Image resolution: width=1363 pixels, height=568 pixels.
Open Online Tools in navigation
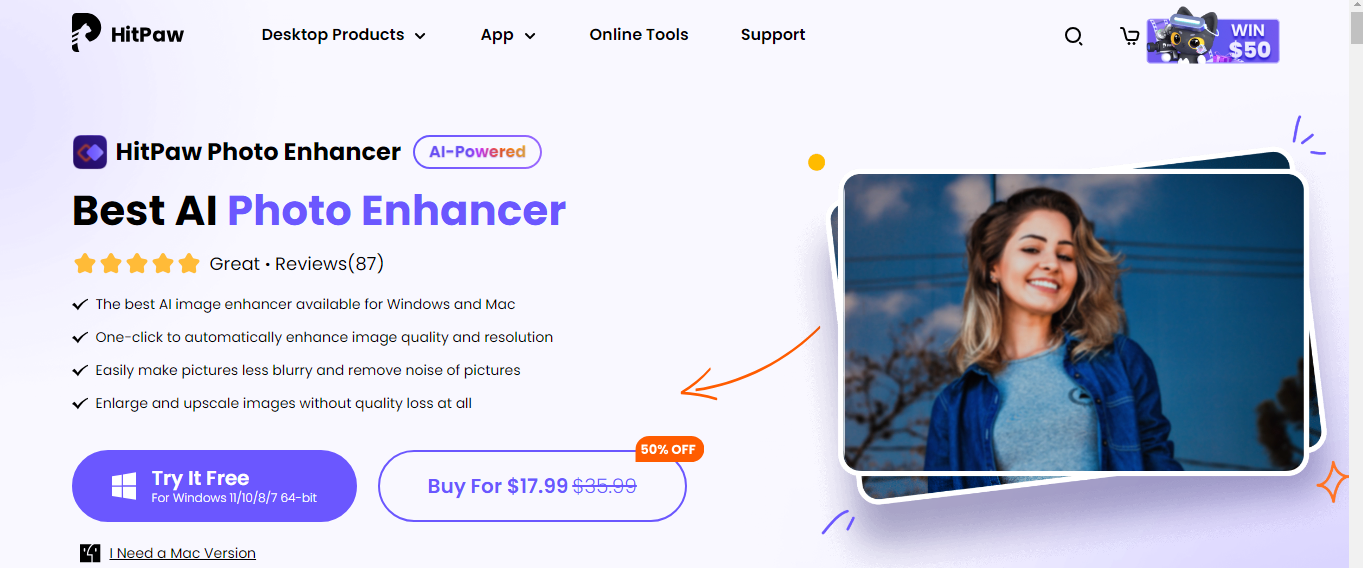639,35
